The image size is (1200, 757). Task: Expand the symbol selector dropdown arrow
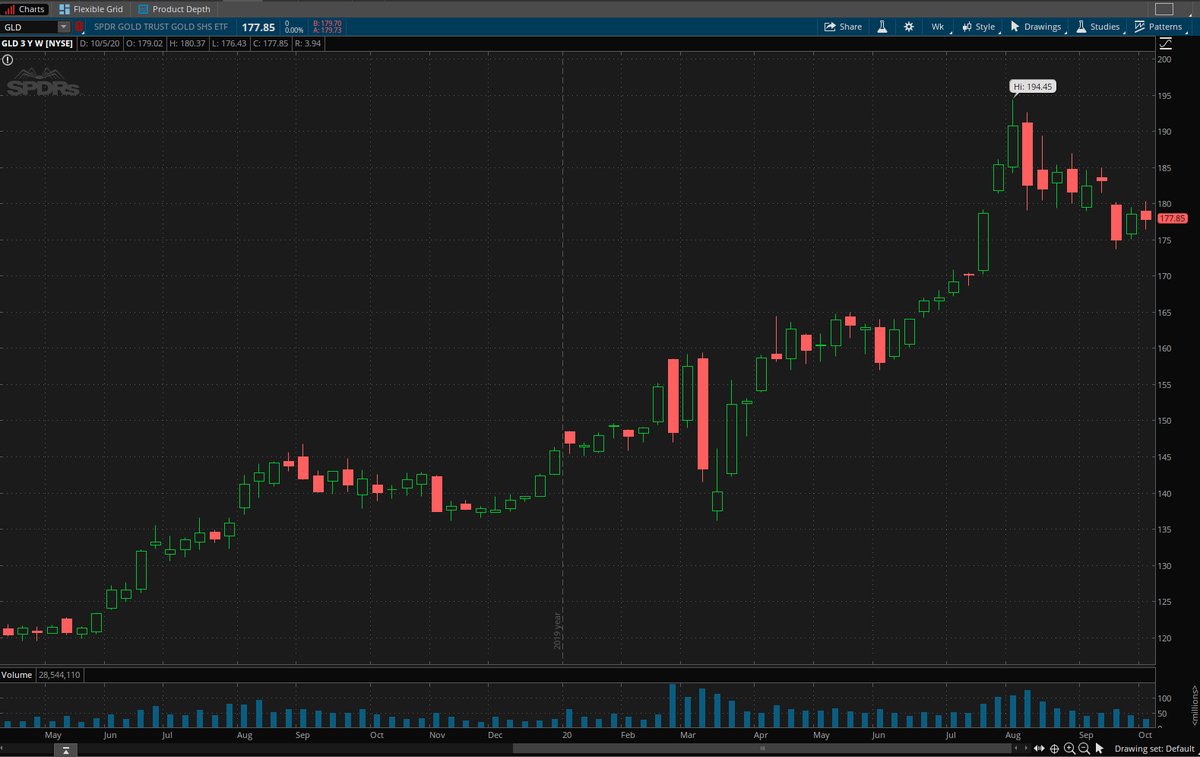point(64,27)
